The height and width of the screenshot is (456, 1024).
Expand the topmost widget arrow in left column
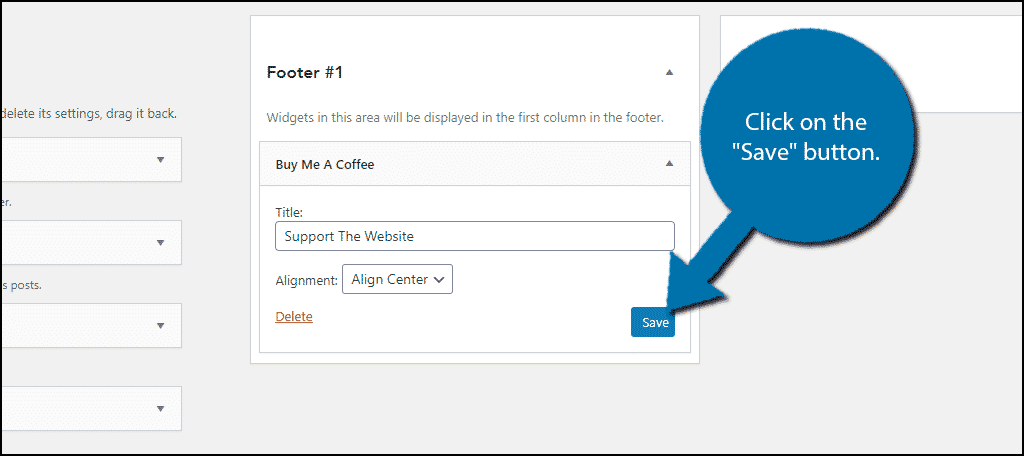[160, 160]
